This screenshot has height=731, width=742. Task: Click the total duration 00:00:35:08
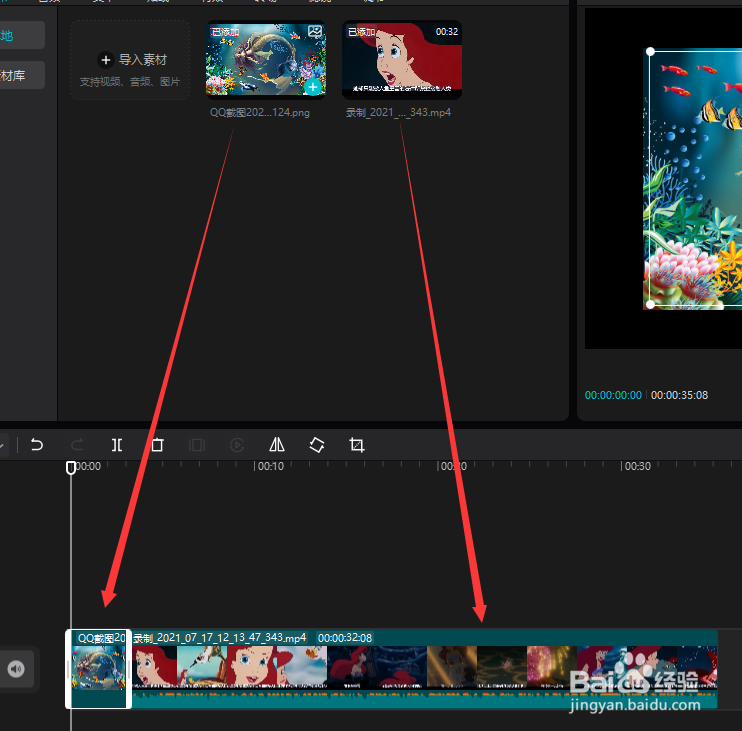(x=680, y=395)
